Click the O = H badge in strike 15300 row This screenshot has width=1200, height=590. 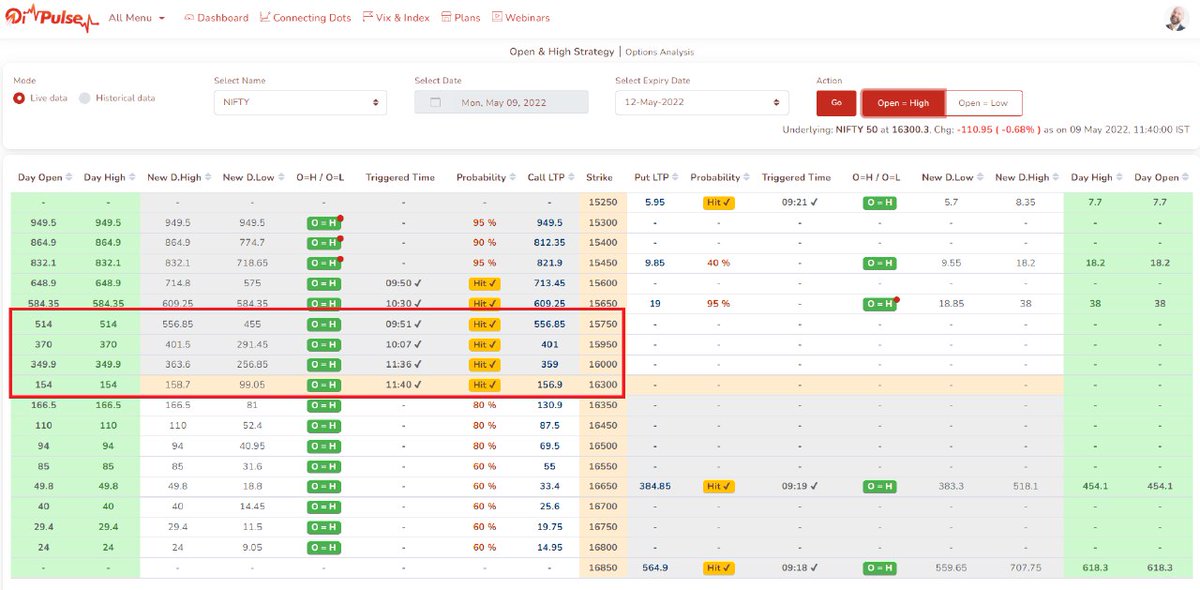click(x=323, y=222)
